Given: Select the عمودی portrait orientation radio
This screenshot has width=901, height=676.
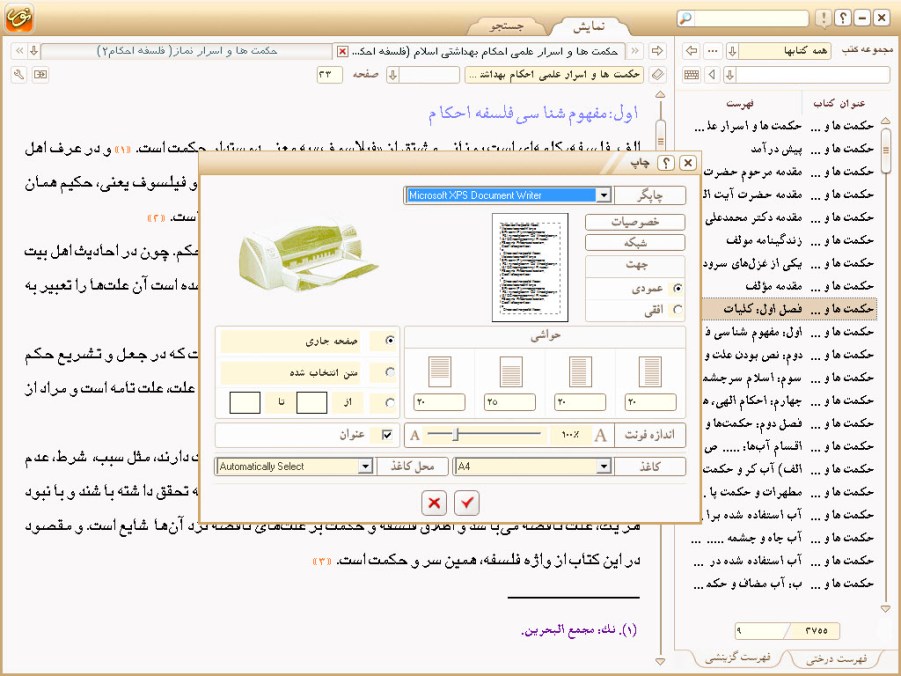Looking at the screenshot, I should click(x=678, y=289).
